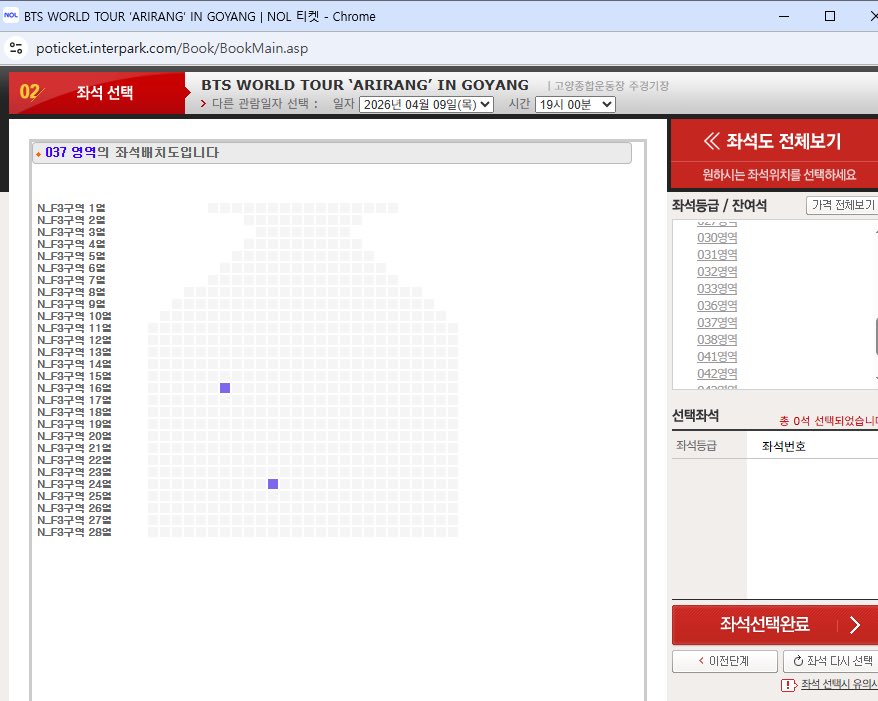The width and height of the screenshot is (878, 701).
Task: Select the 042영역 zone link
Action: click(x=717, y=373)
